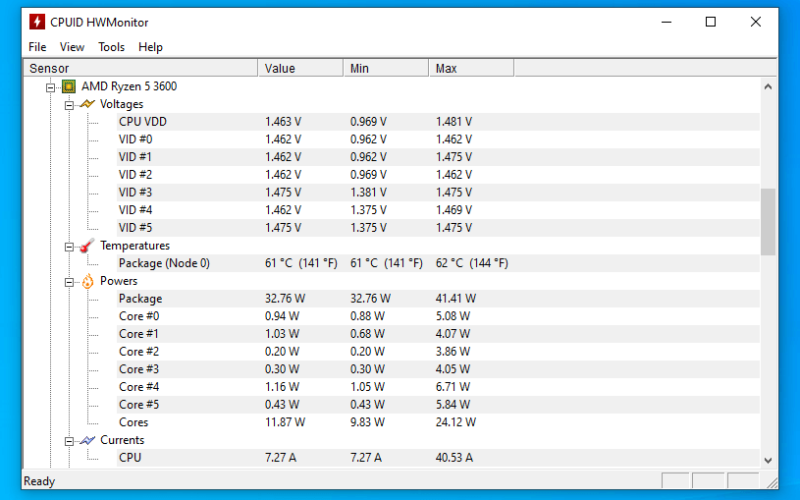Image resolution: width=800 pixels, height=500 pixels.
Task: Select the CPU VDD row
Action: tap(438, 122)
